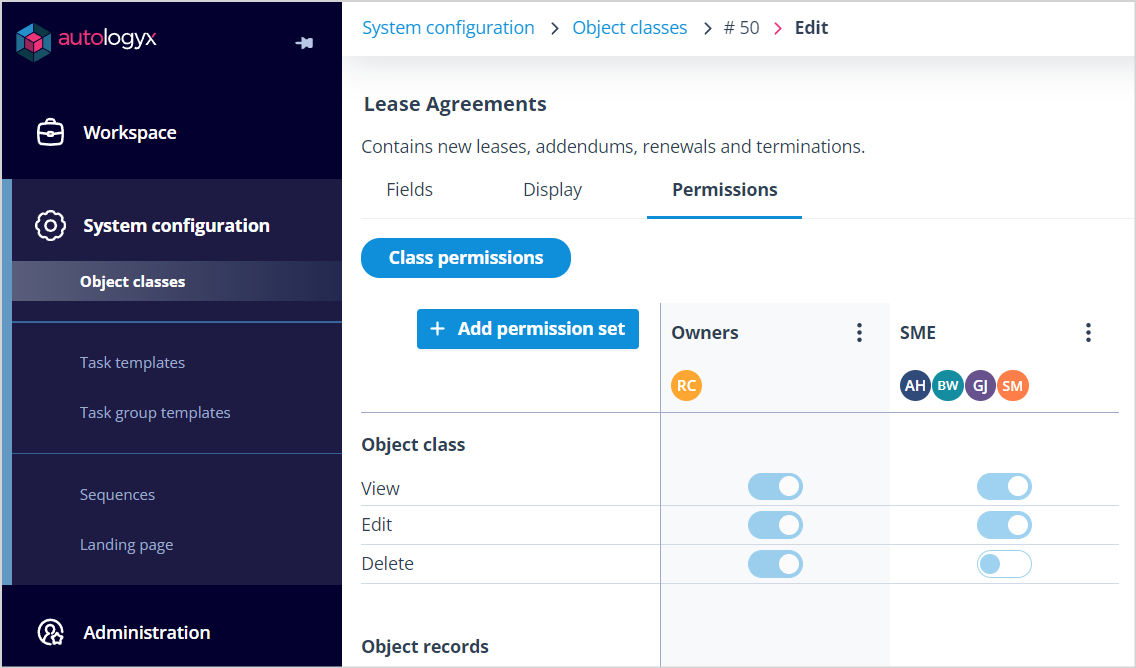1136x668 pixels.
Task: Click the Class permissions button
Action: click(466, 258)
